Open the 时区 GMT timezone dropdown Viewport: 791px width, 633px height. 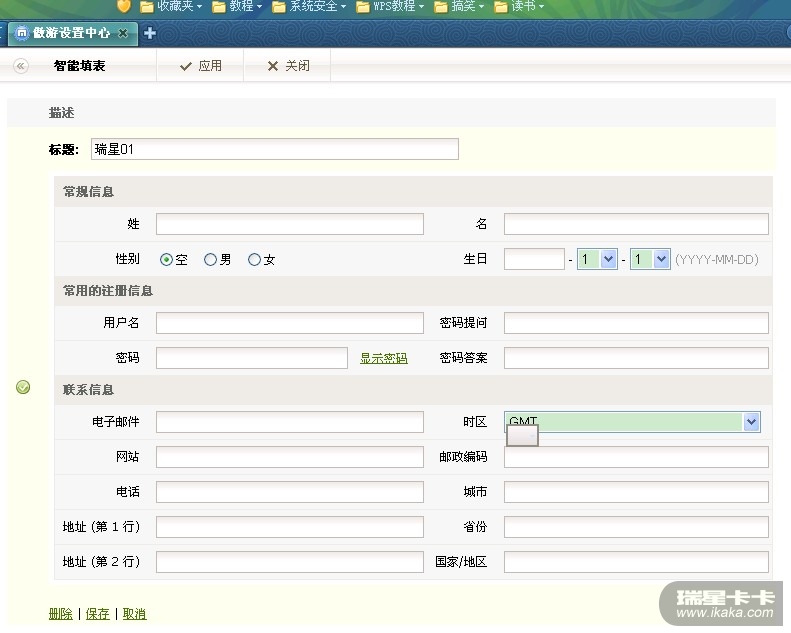click(751, 422)
